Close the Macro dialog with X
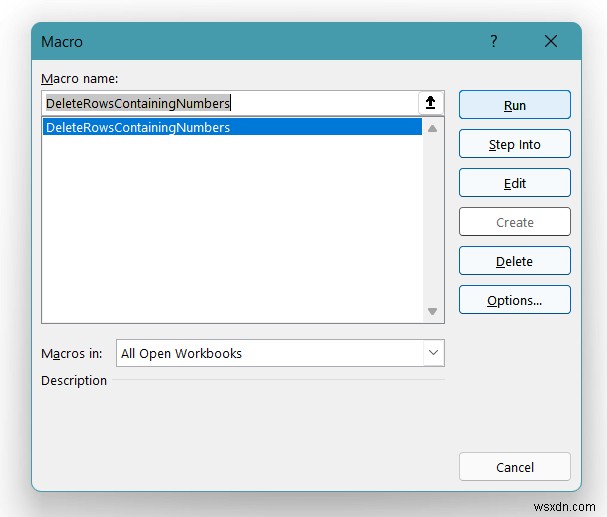607x517 pixels. coord(550,41)
